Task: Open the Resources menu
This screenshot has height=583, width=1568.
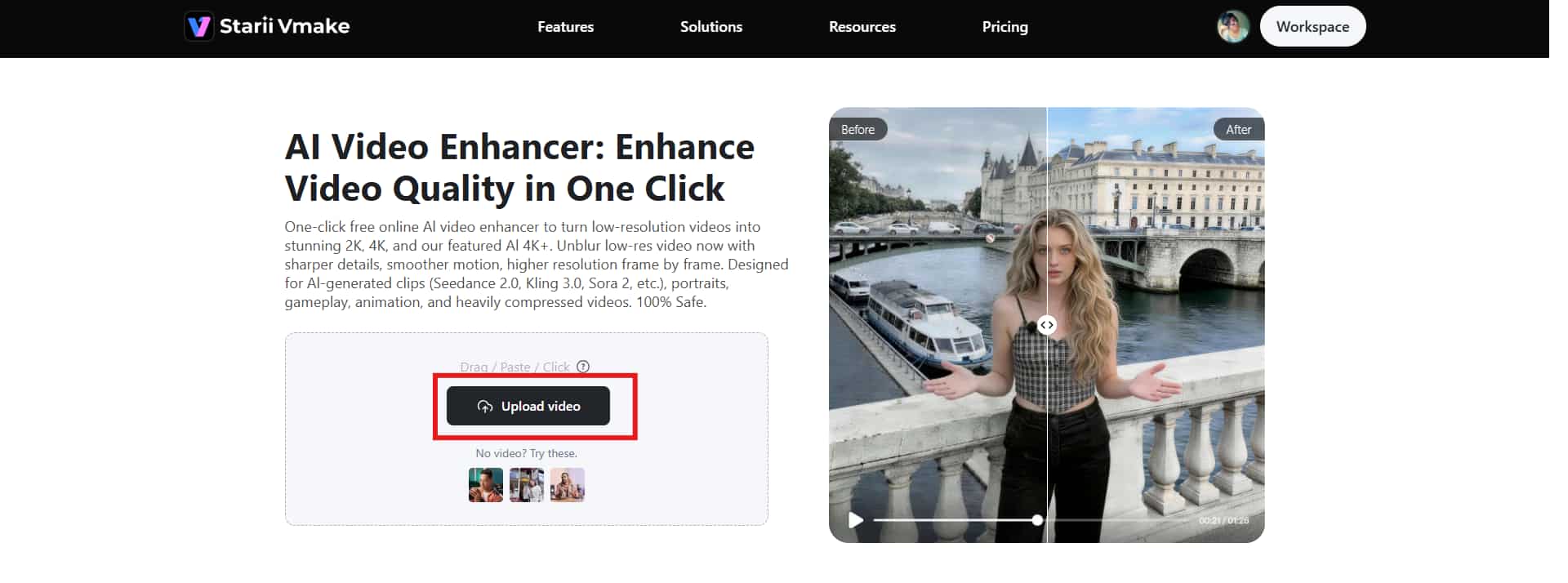Action: [862, 27]
